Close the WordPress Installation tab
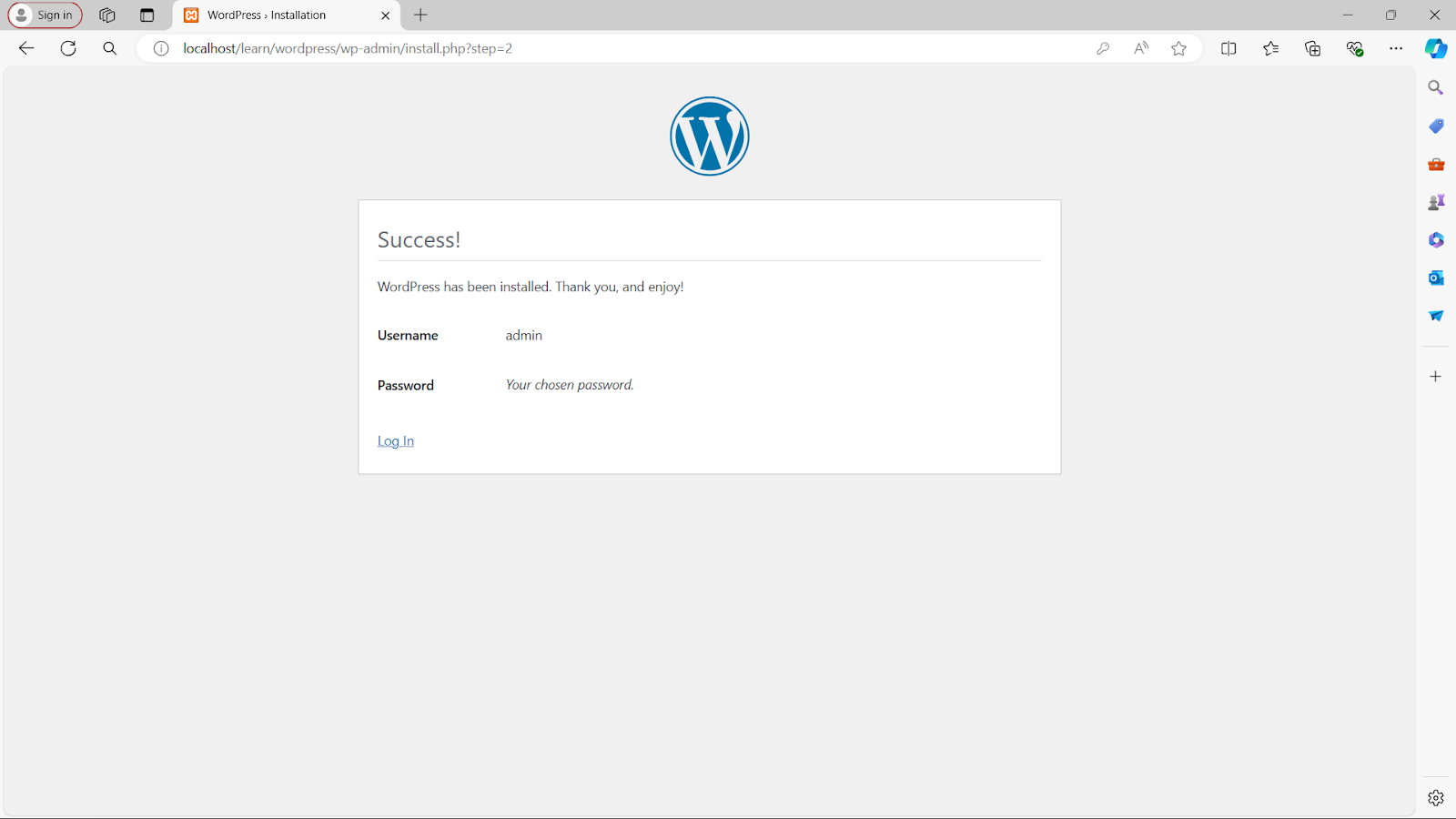This screenshot has width=1456, height=819. (386, 15)
